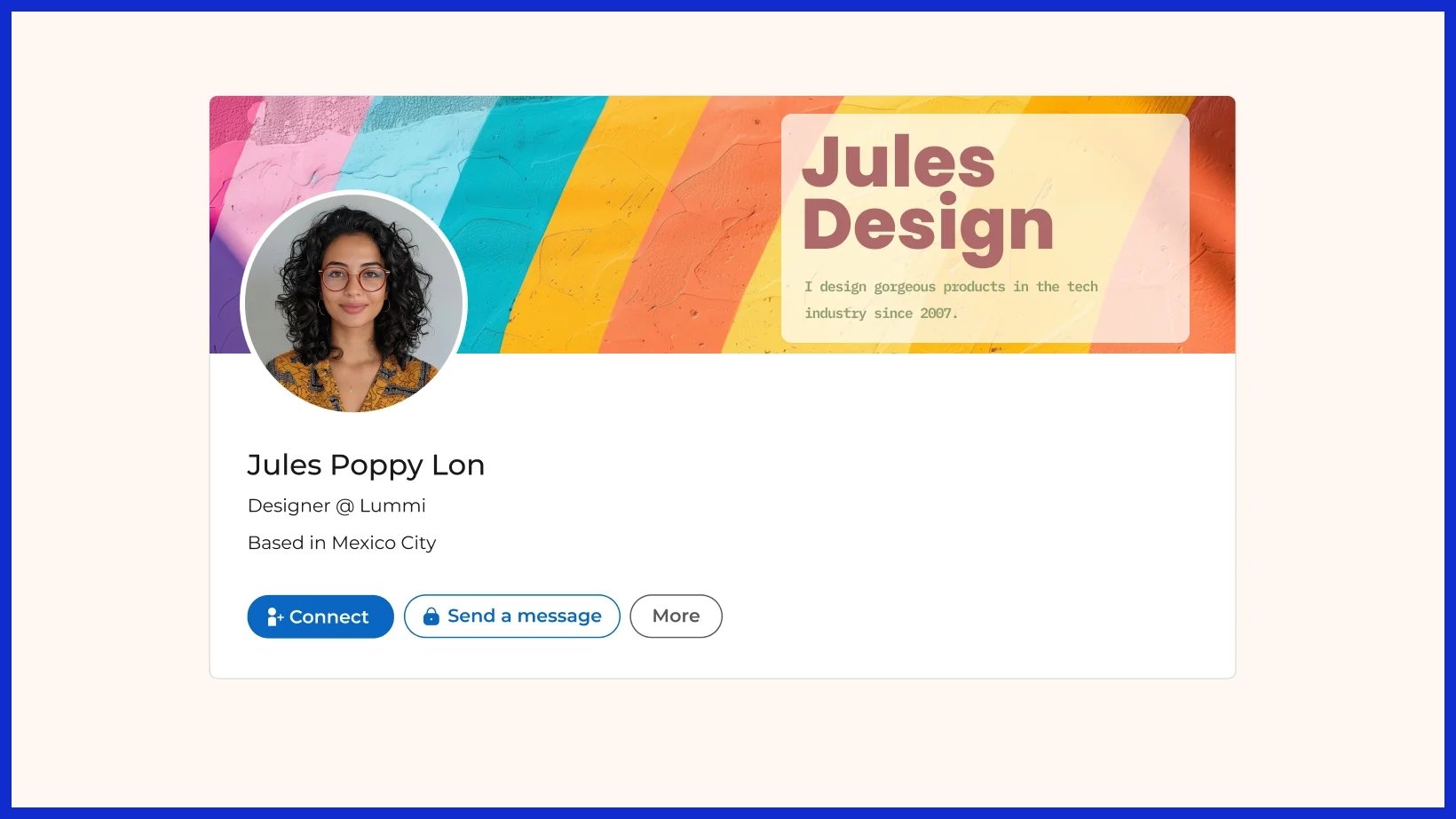The height and width of the screenshot is (819, 1456).
Task: Open the More options button
Action: tap(677, 616)
